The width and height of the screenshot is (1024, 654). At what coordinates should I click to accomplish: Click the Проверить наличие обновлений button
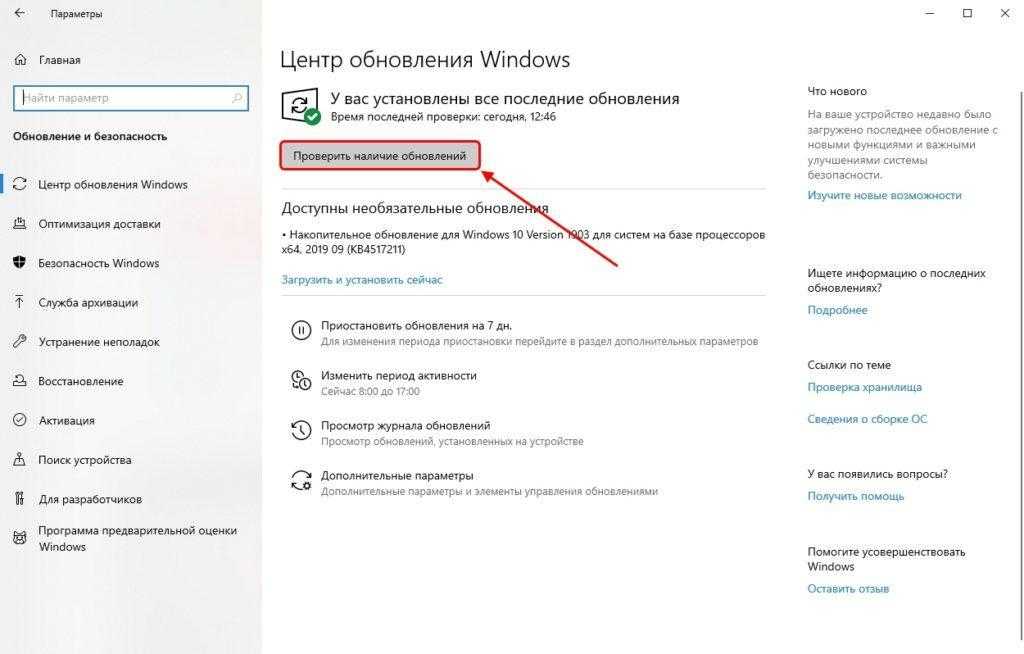tap(380, 155)
